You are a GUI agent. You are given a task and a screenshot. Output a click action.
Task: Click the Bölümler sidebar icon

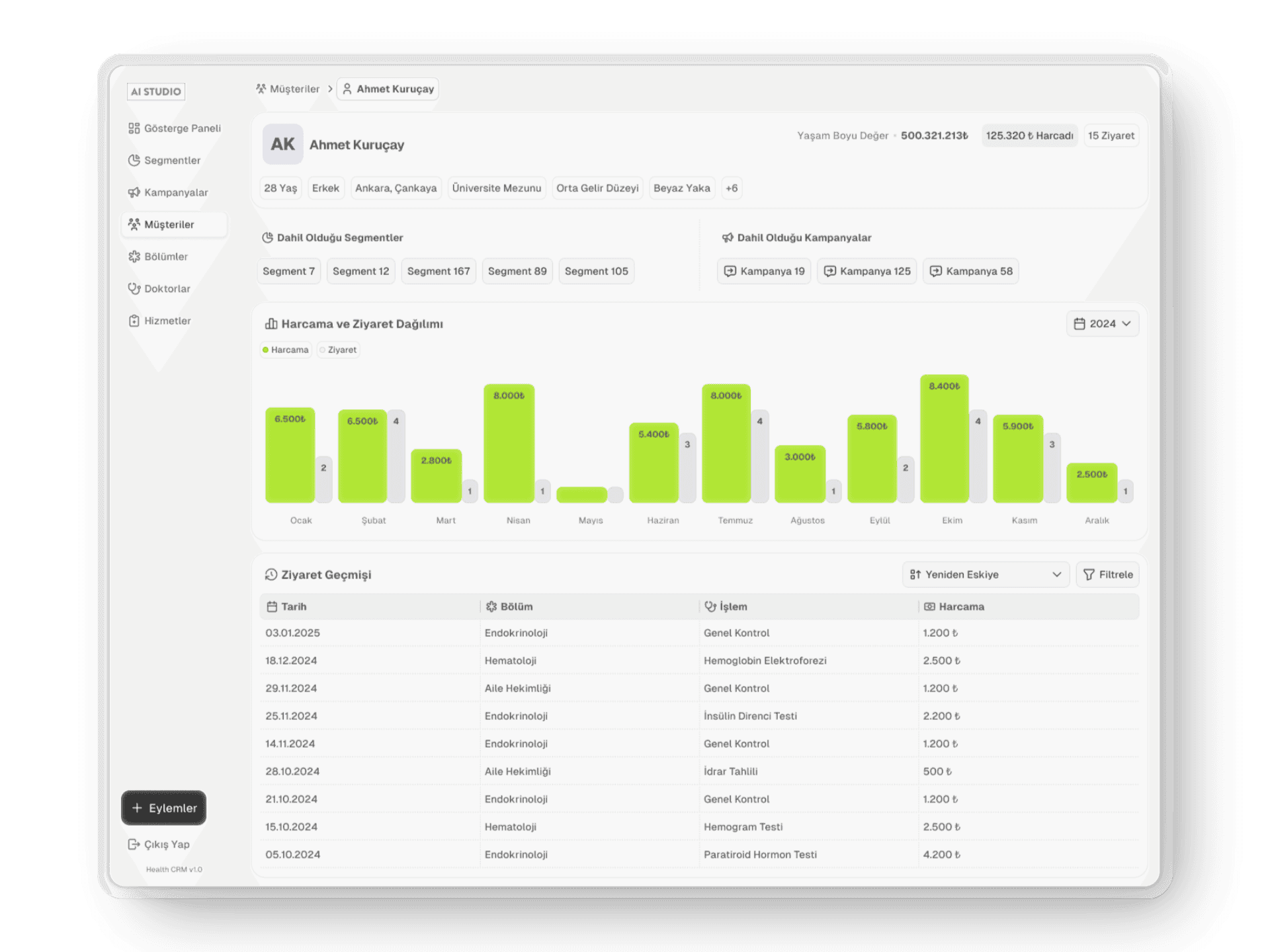pos(134,257)
